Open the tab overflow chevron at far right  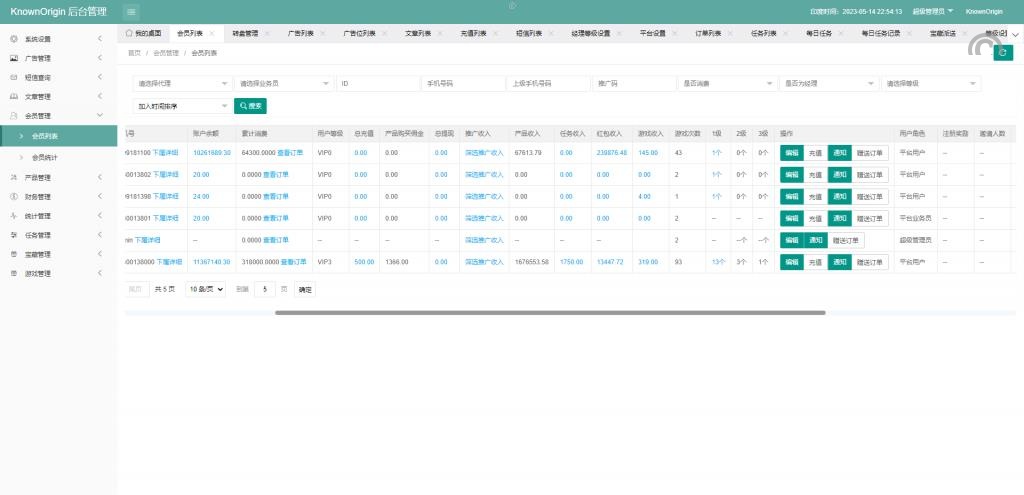(1015, 33)
